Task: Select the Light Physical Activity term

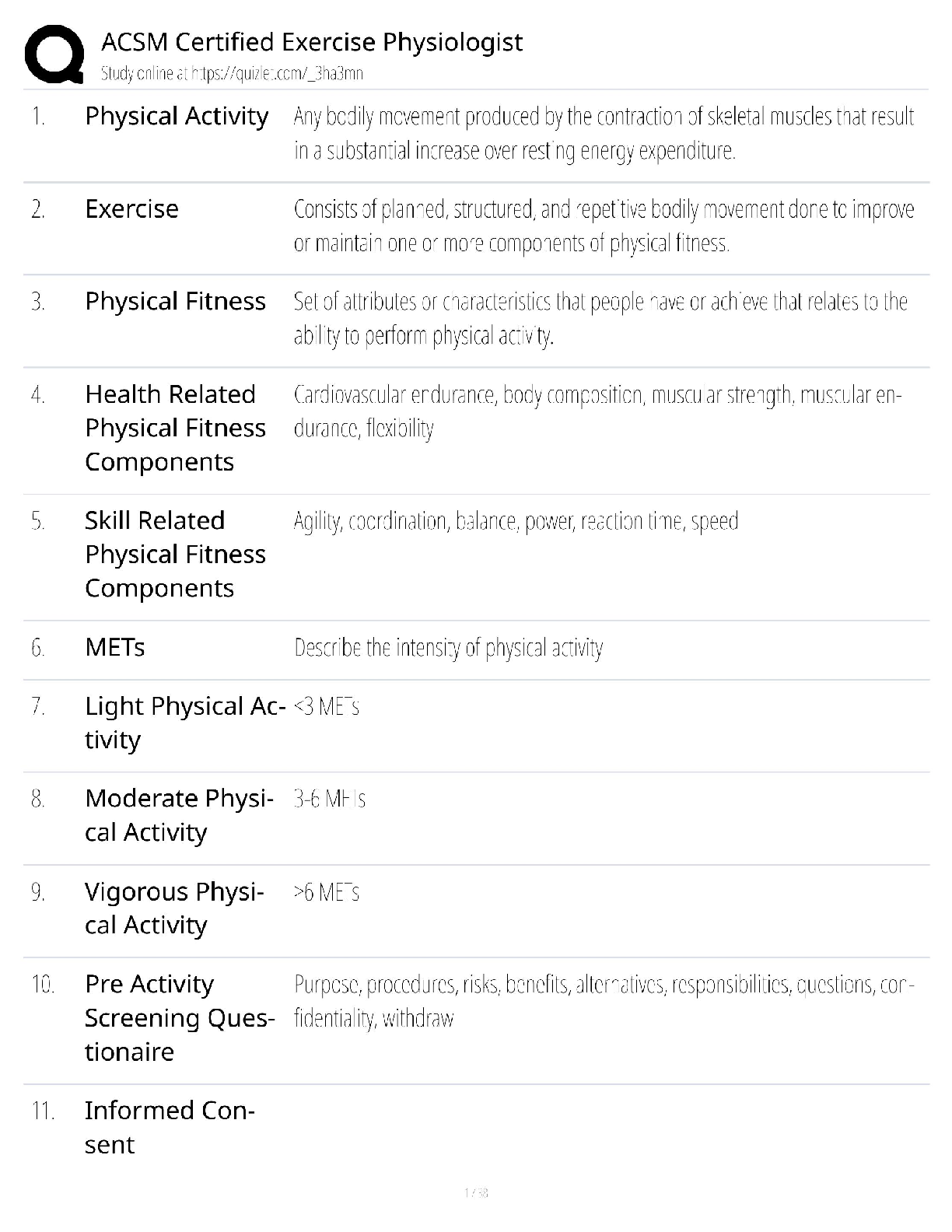Action: point(184,723)
